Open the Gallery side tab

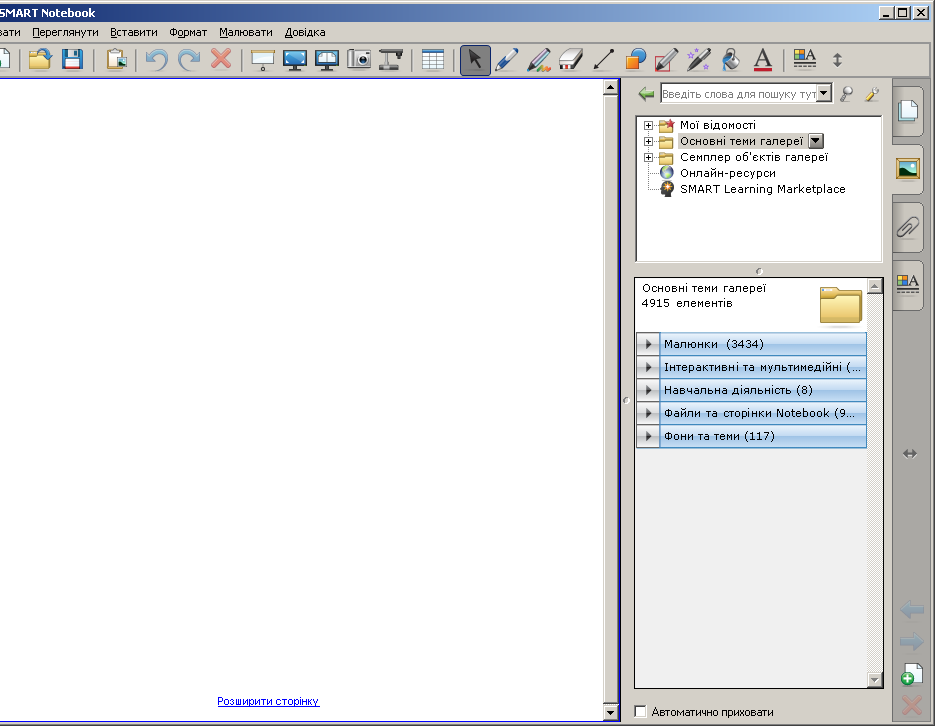[x=908, y=169]
